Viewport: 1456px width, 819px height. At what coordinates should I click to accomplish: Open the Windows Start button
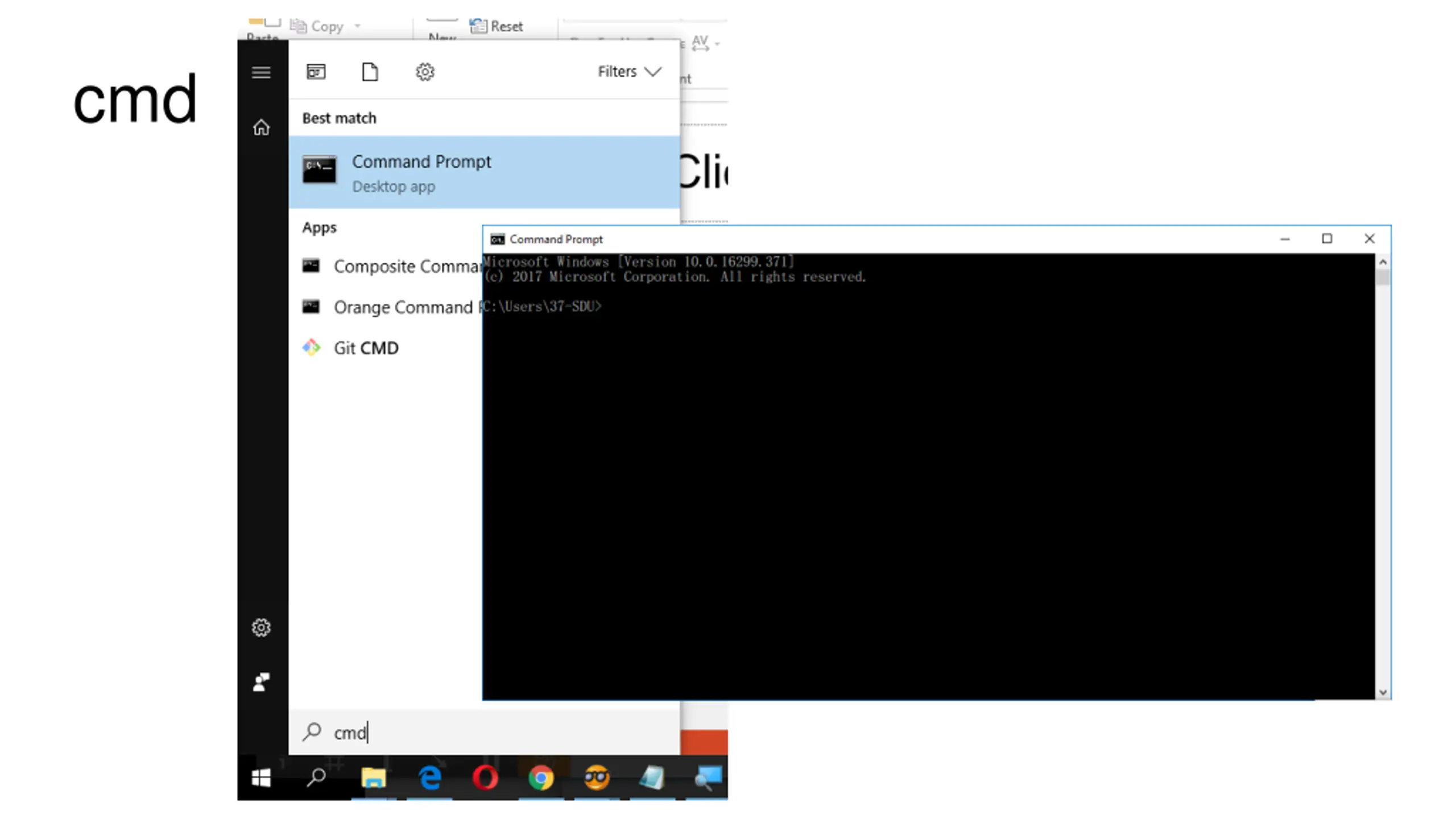click(x=261, y=777)
